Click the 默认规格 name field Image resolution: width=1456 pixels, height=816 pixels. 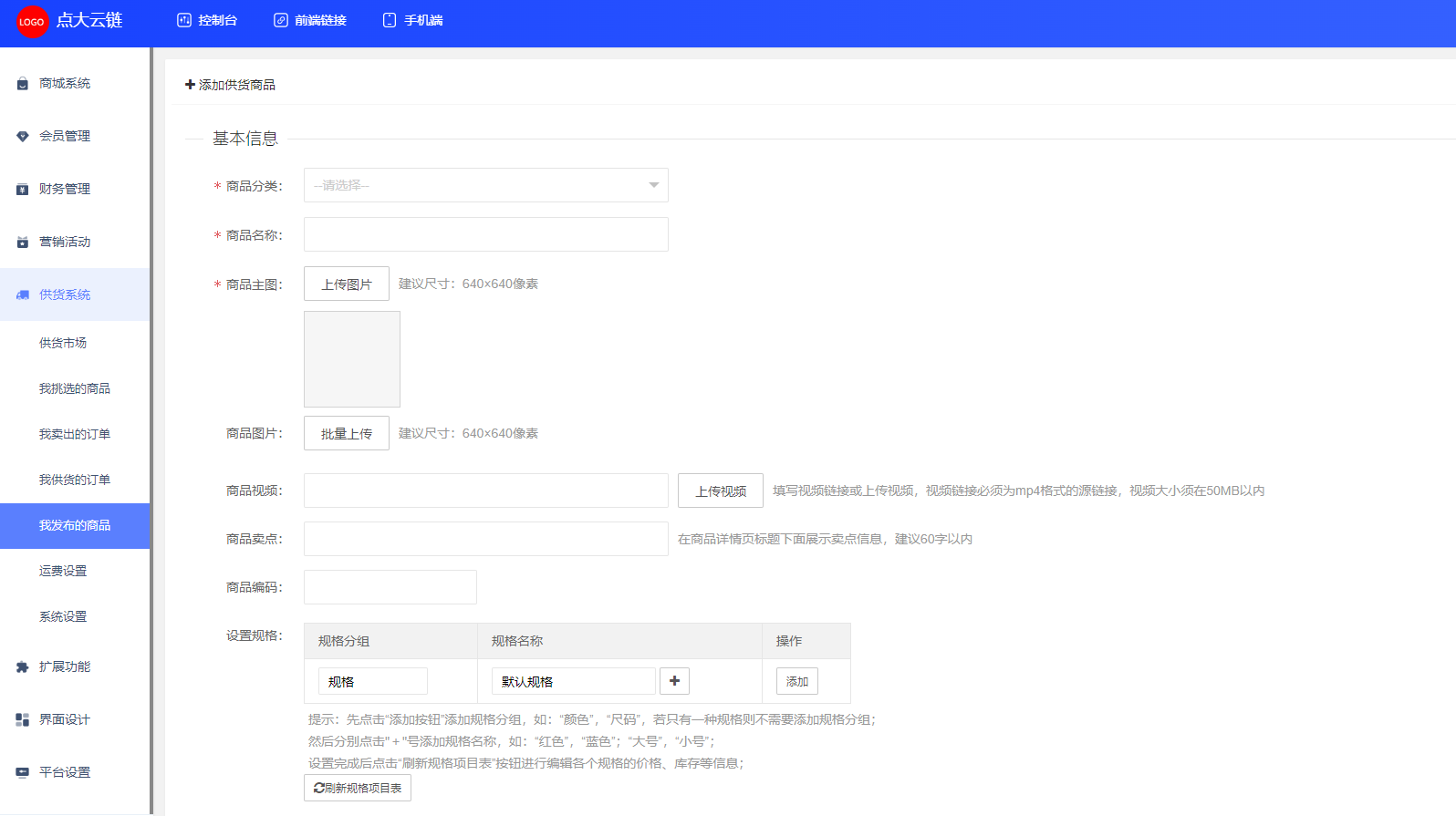[573, 681]
